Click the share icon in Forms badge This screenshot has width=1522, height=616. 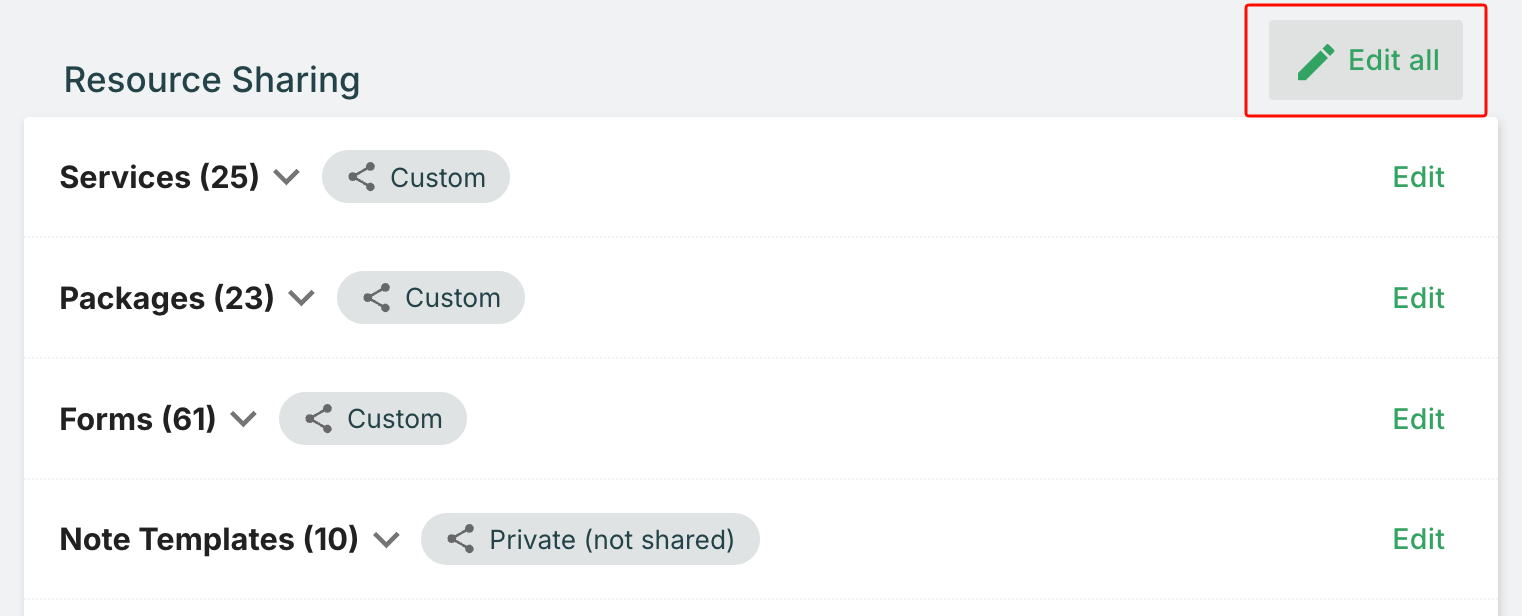click(x=318, y=419)
